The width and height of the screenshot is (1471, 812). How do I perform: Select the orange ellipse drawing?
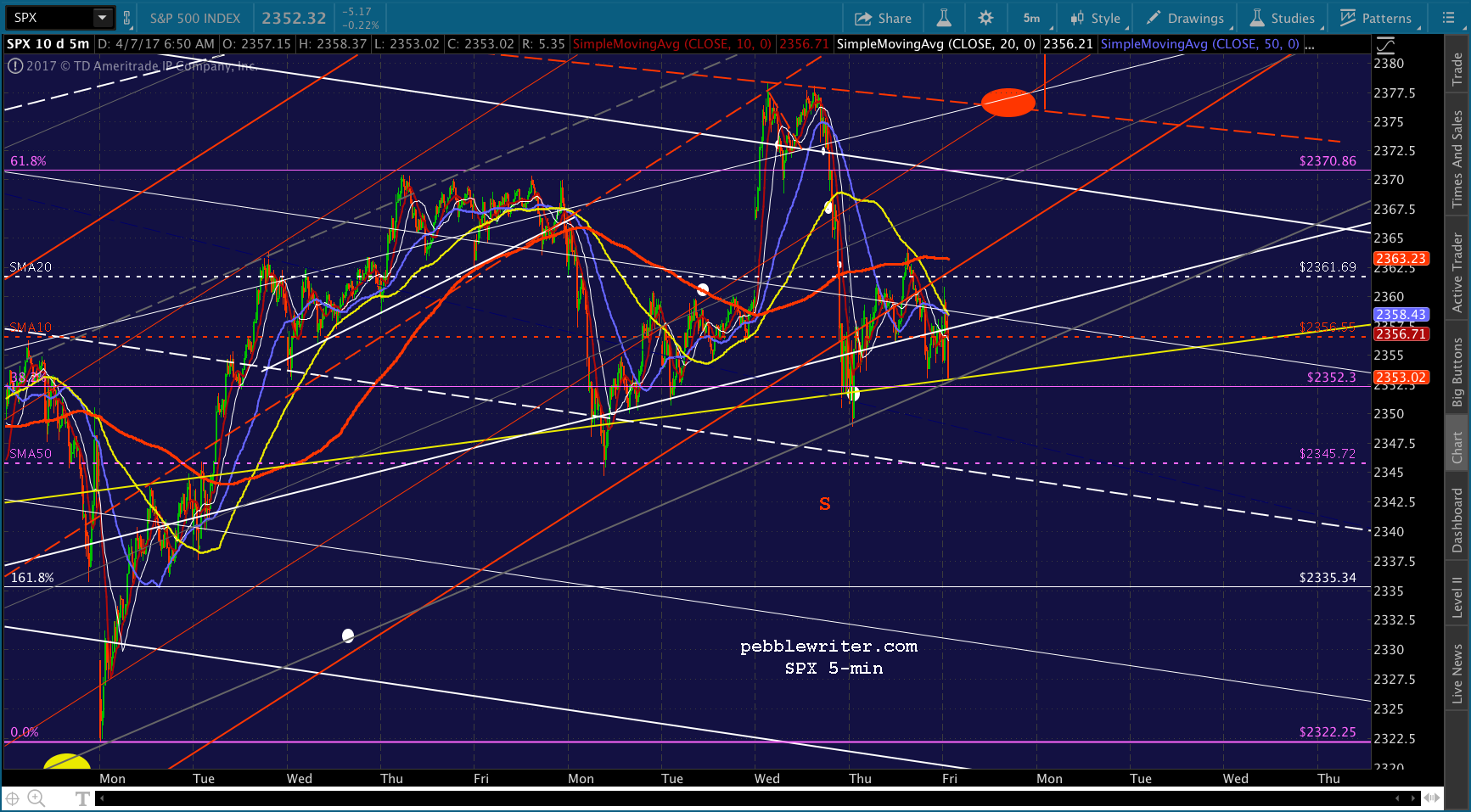1008,103
